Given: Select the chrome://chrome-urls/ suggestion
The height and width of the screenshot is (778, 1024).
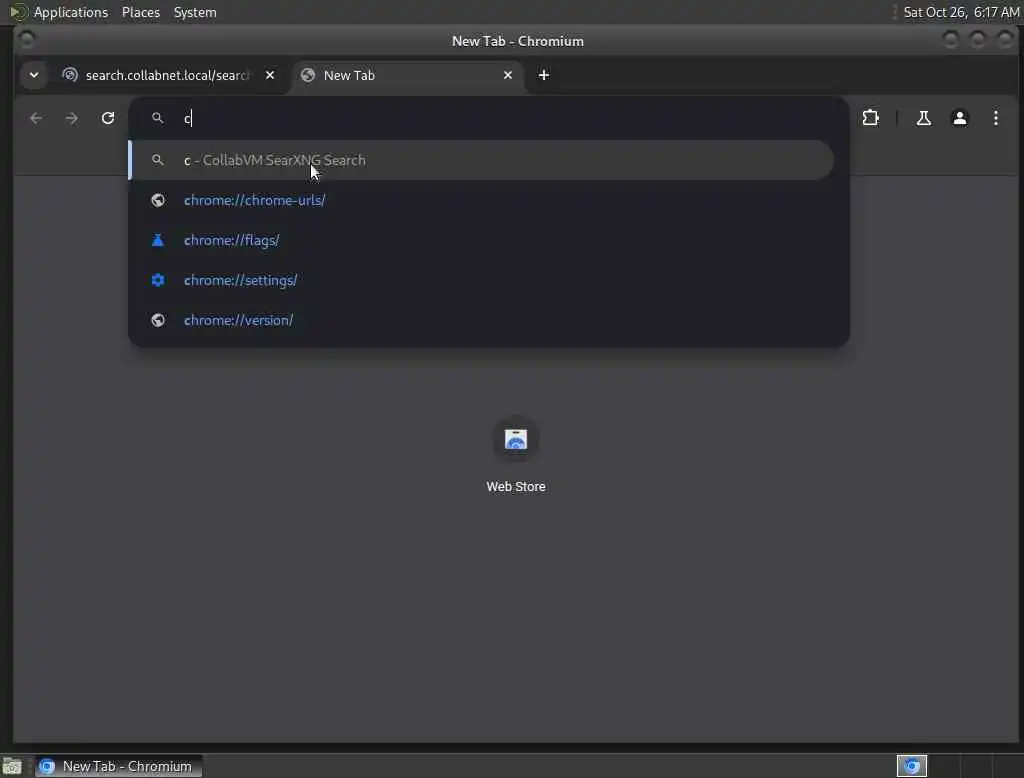Looking at the screenshot, I should (x=482, y=200).
